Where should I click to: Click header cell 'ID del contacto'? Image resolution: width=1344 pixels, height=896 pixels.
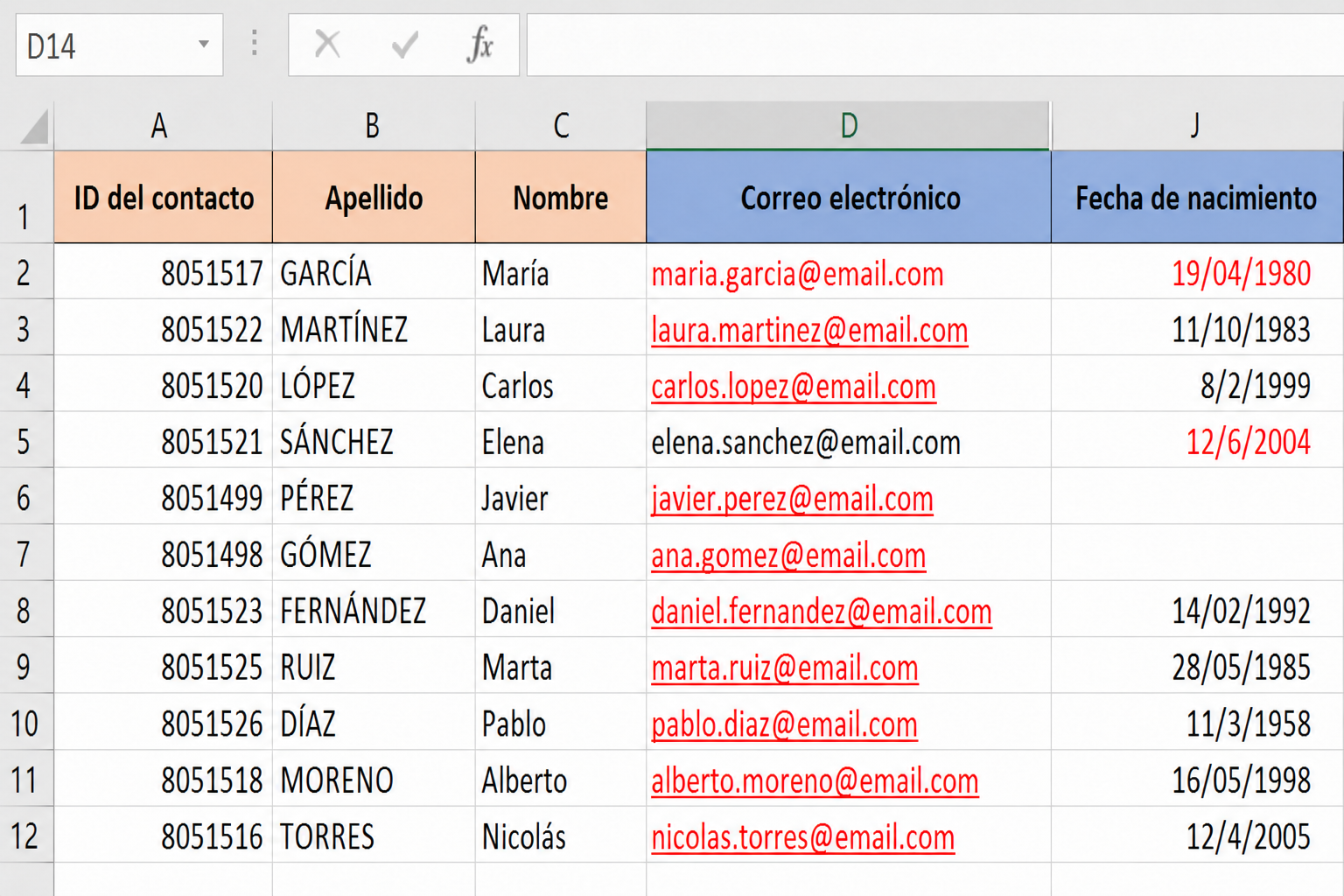pyautogui.click(x=164, y=198)
